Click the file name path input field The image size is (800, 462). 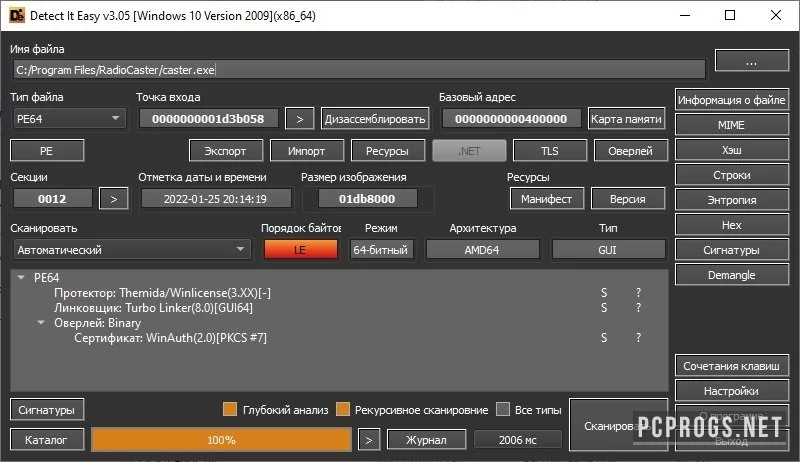[x=359, y=70]
